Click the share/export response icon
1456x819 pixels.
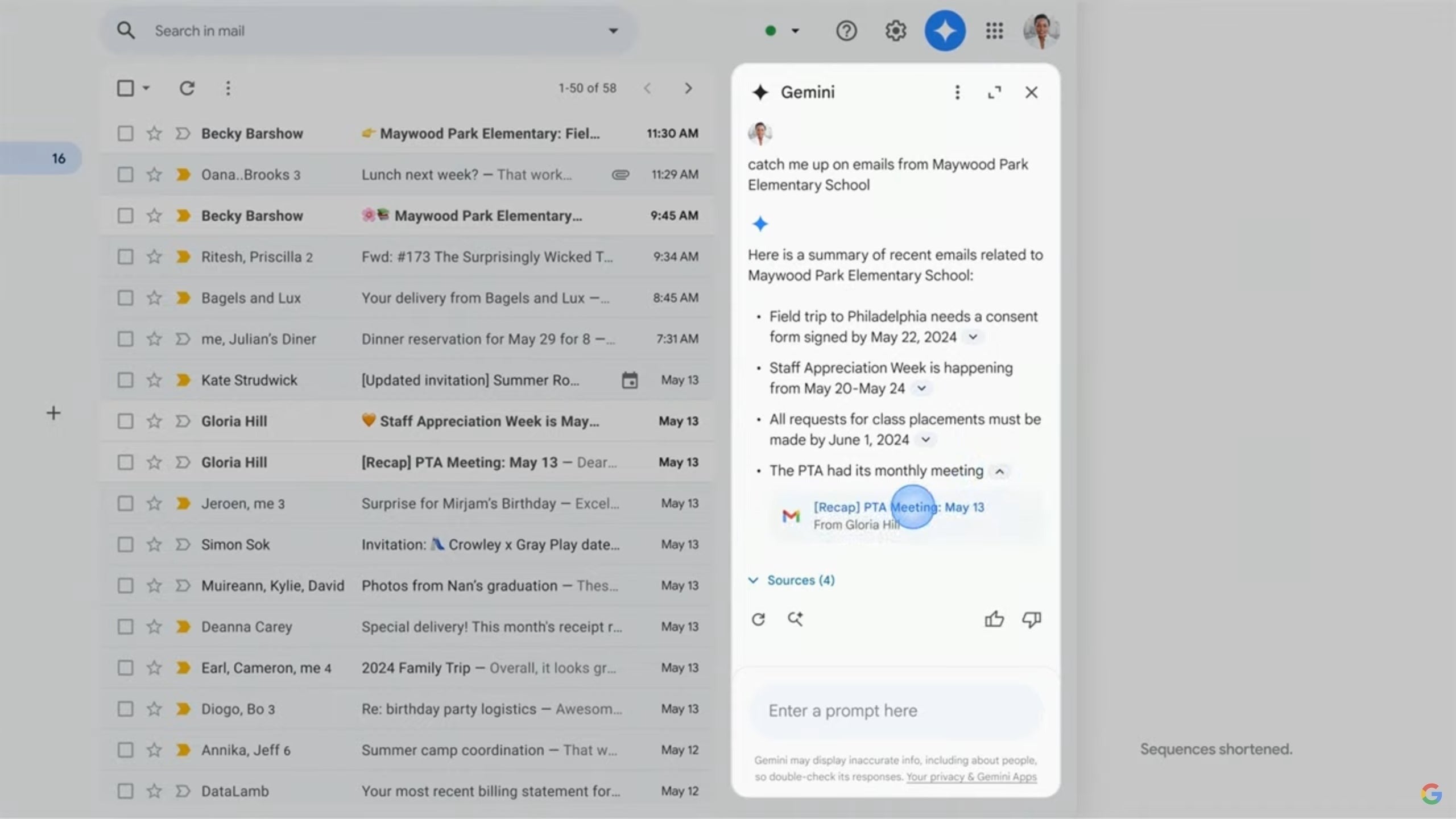point(795,619)
